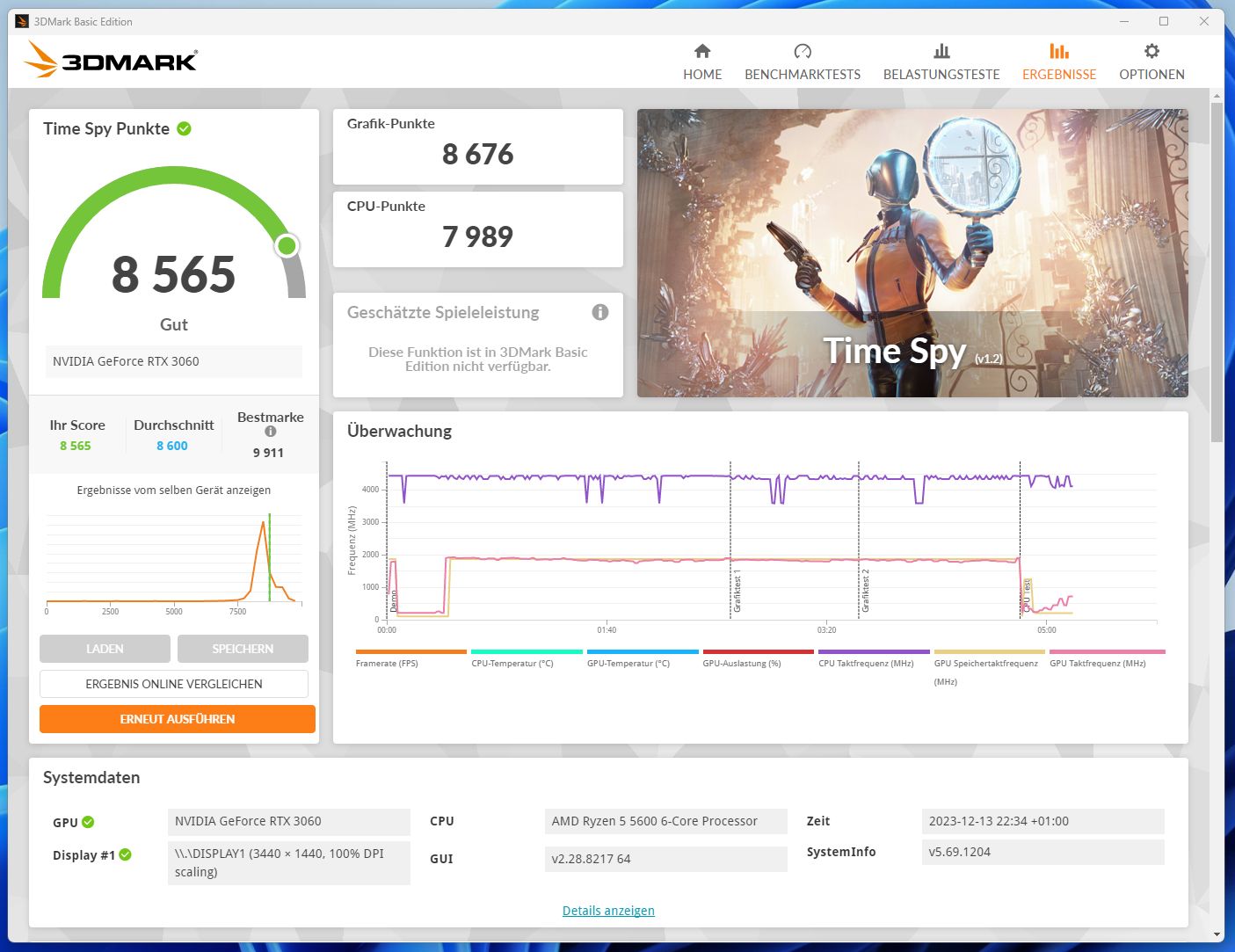The image size is (1235, 952).
Task: Toggle CPU Taktfrequenz purple legend bar
Action: click(x=874, y=652)
